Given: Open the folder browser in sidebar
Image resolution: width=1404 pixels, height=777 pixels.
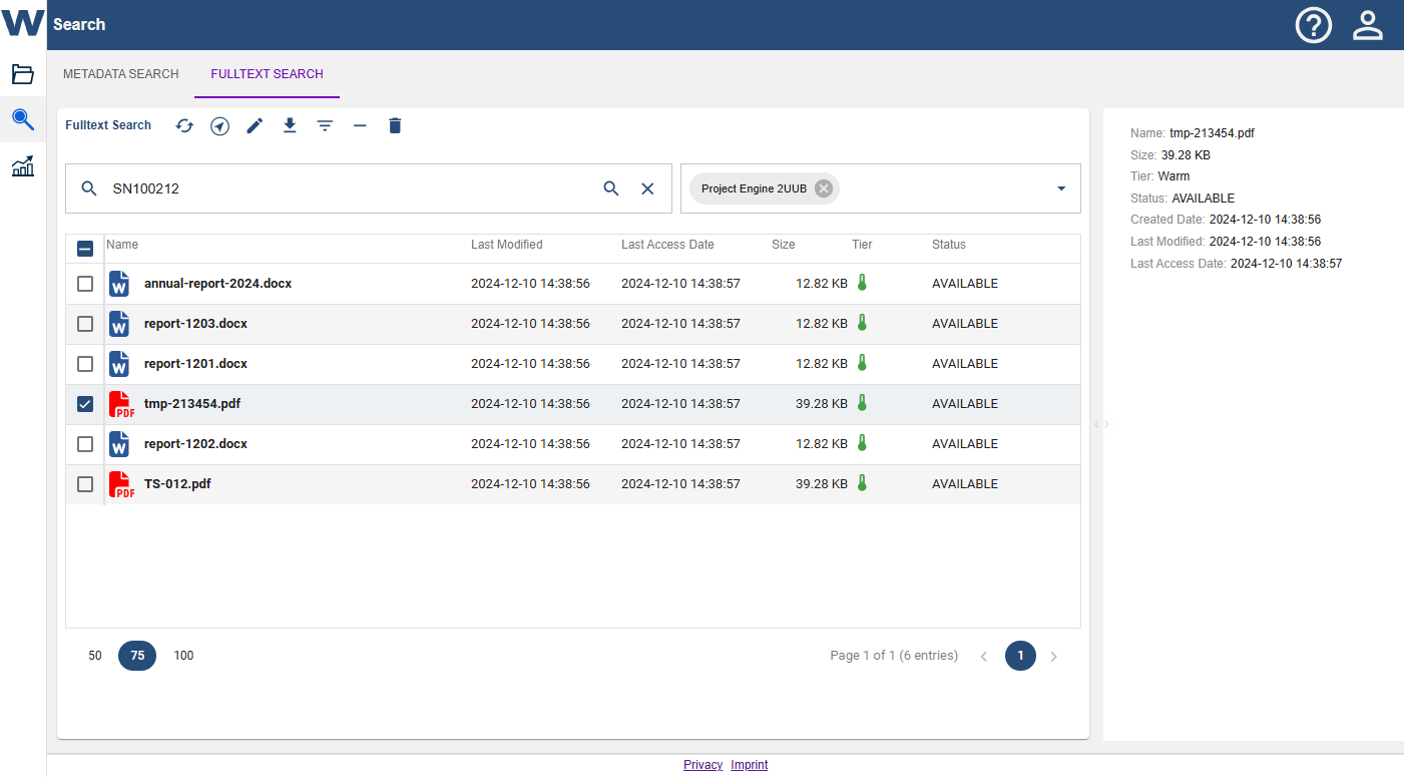Looking at the screenshot, I should pos(23,74).
